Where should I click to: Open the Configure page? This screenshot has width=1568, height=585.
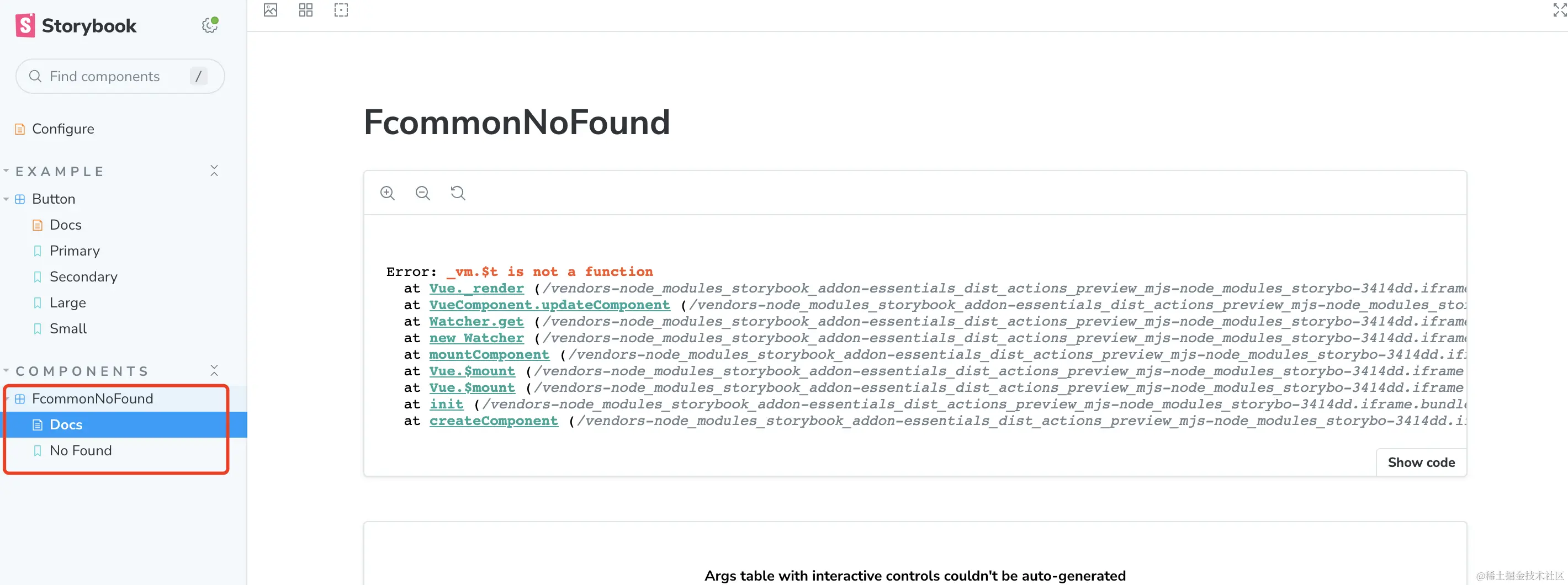point(63,129)
